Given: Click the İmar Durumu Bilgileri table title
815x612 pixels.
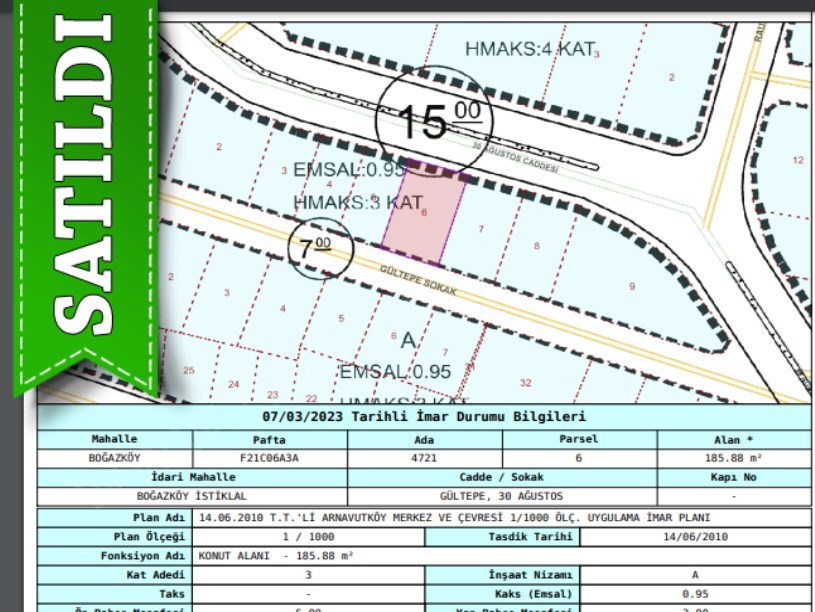Looking at the screenshot, I should (x=424, y=417).
